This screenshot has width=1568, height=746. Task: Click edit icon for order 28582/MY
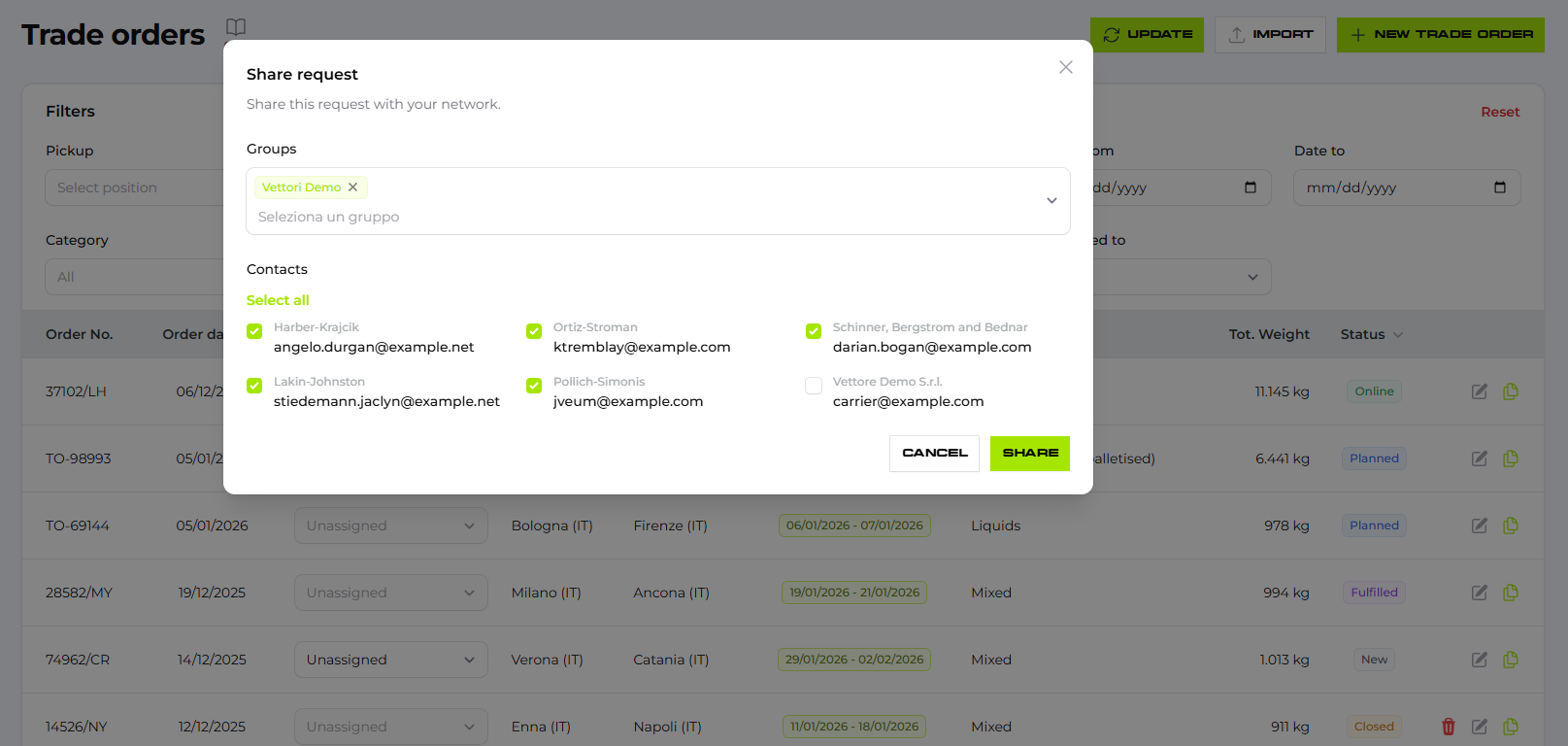pos(1479,593)
